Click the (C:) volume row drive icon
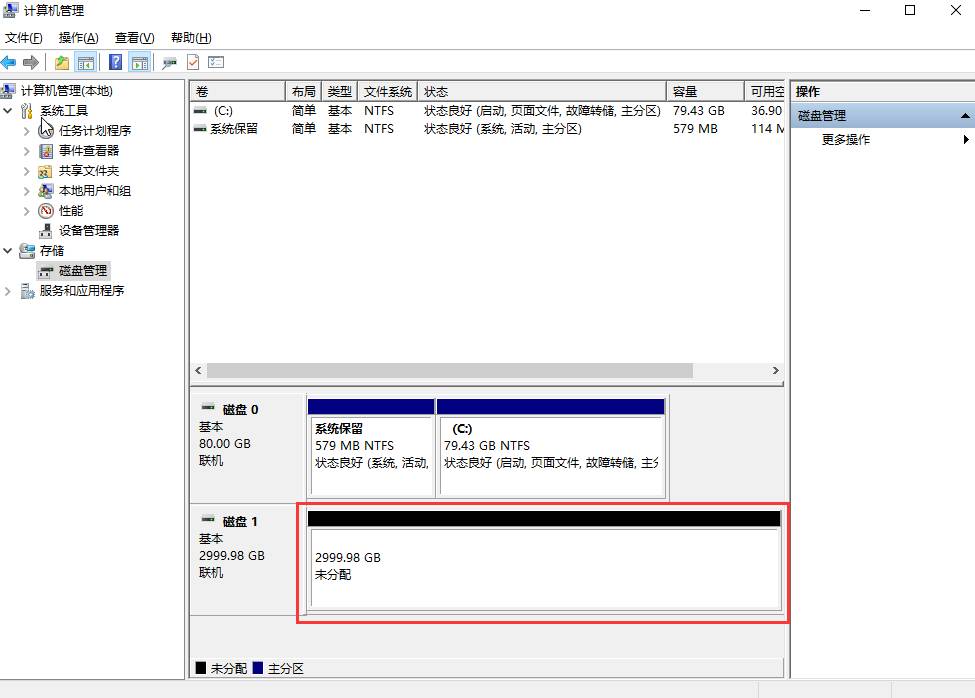The width and height of the screenshot is (975, 698). [200, 111]
